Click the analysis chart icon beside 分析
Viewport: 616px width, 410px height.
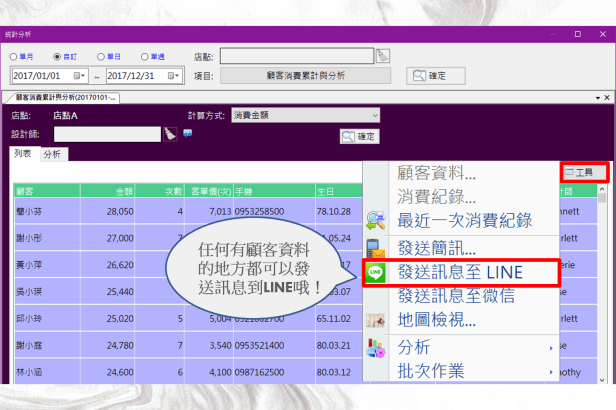(376, 347)
